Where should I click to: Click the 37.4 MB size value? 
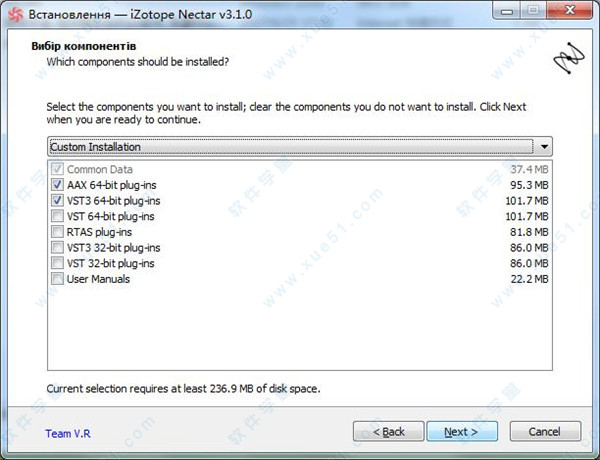pyautogui.click(x=530, y=169)
